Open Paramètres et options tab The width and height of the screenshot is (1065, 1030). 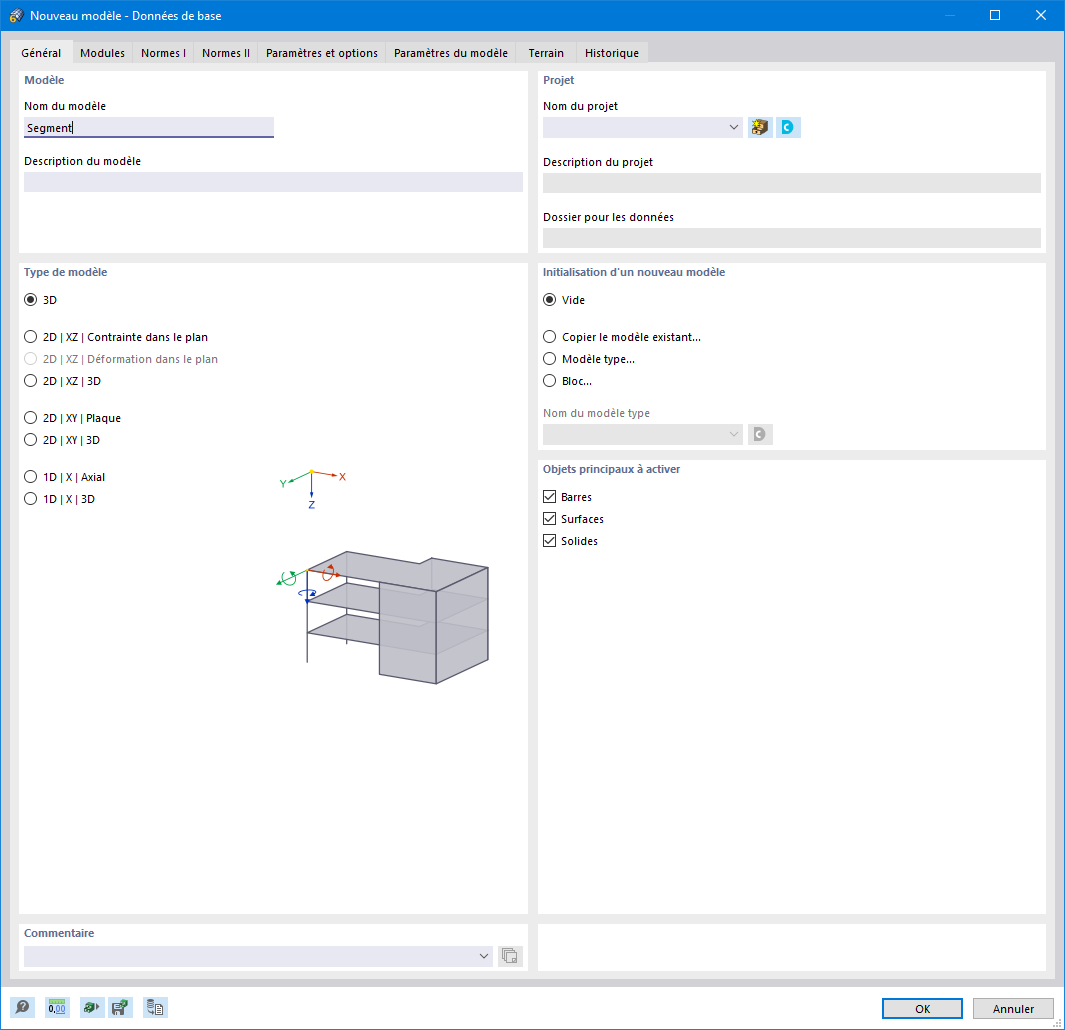[x=321, y=53]
